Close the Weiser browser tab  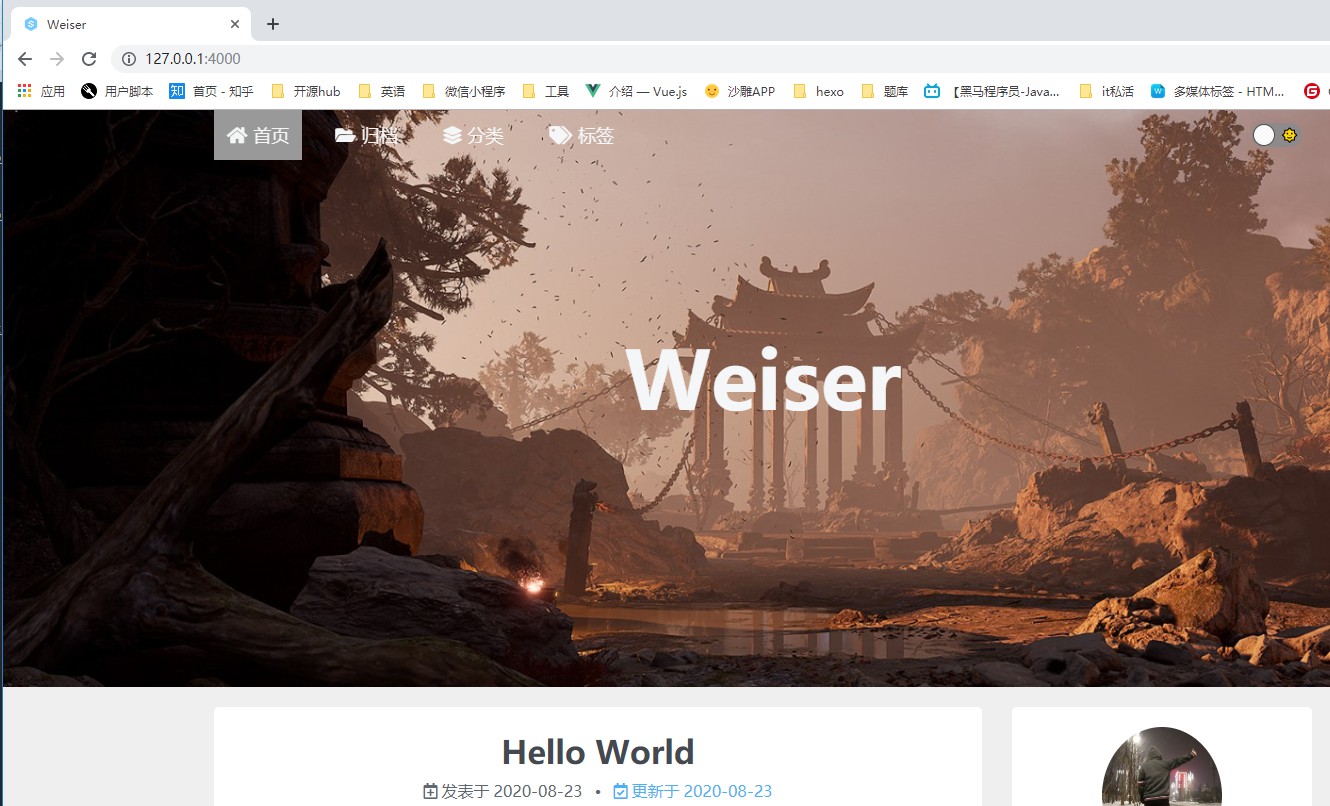tap(236, 24)
